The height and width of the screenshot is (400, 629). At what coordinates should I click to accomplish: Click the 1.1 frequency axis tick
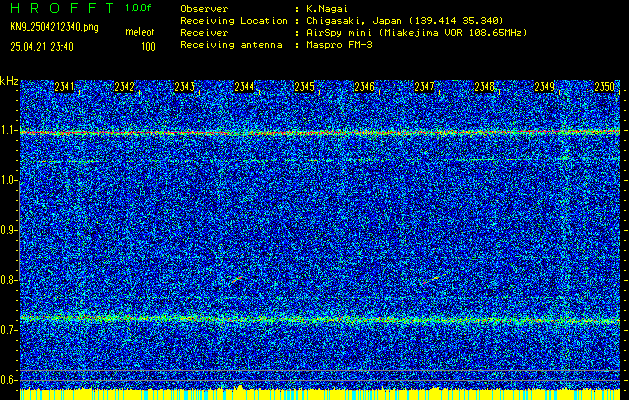(x=8, y=131)
